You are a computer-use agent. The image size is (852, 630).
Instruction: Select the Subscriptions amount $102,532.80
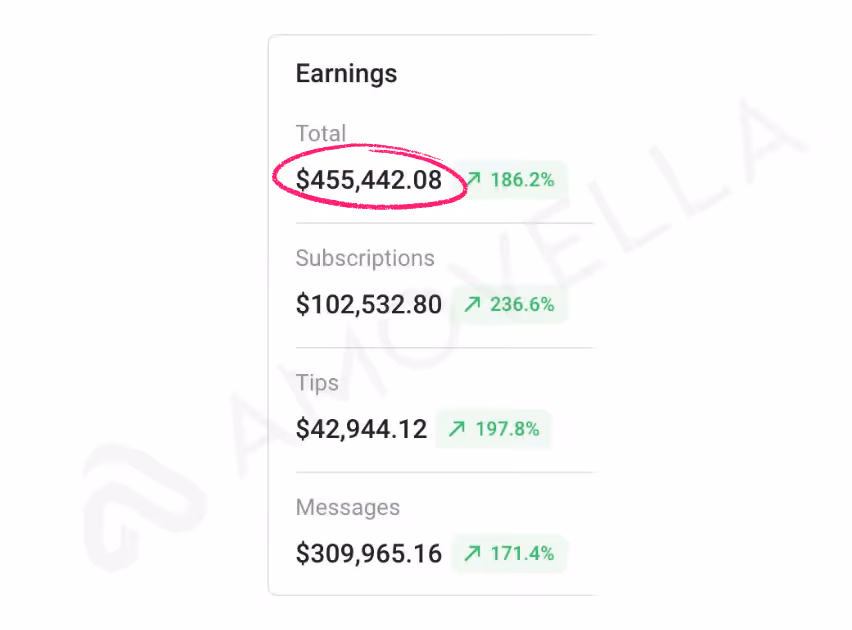369,305
